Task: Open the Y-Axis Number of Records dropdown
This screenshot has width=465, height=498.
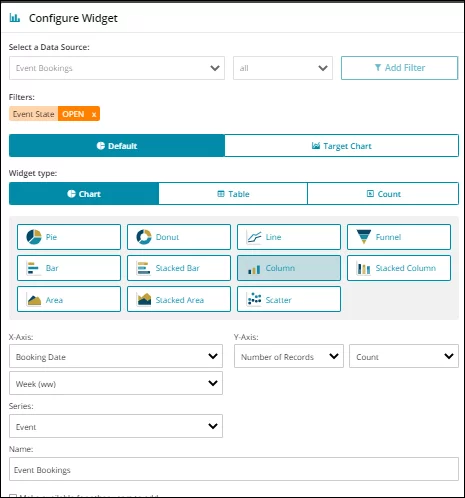Action: click(x=289, y=356)
